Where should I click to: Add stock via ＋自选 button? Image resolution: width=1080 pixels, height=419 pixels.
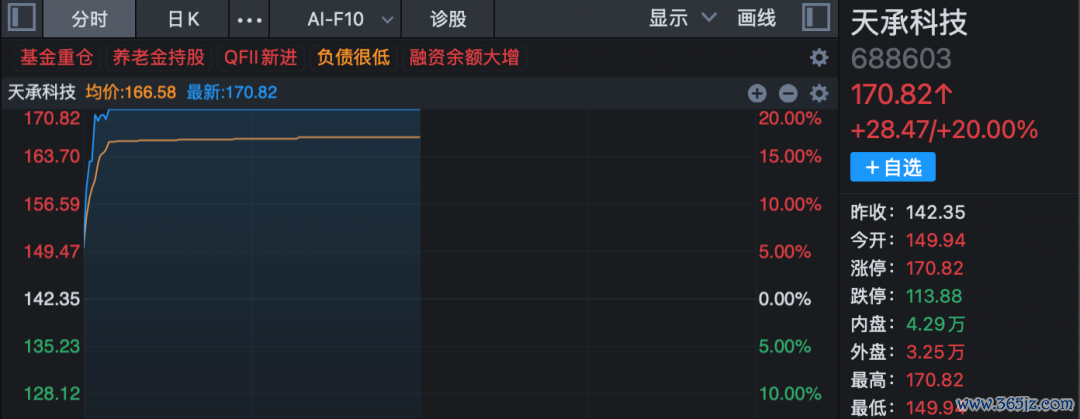893,167
